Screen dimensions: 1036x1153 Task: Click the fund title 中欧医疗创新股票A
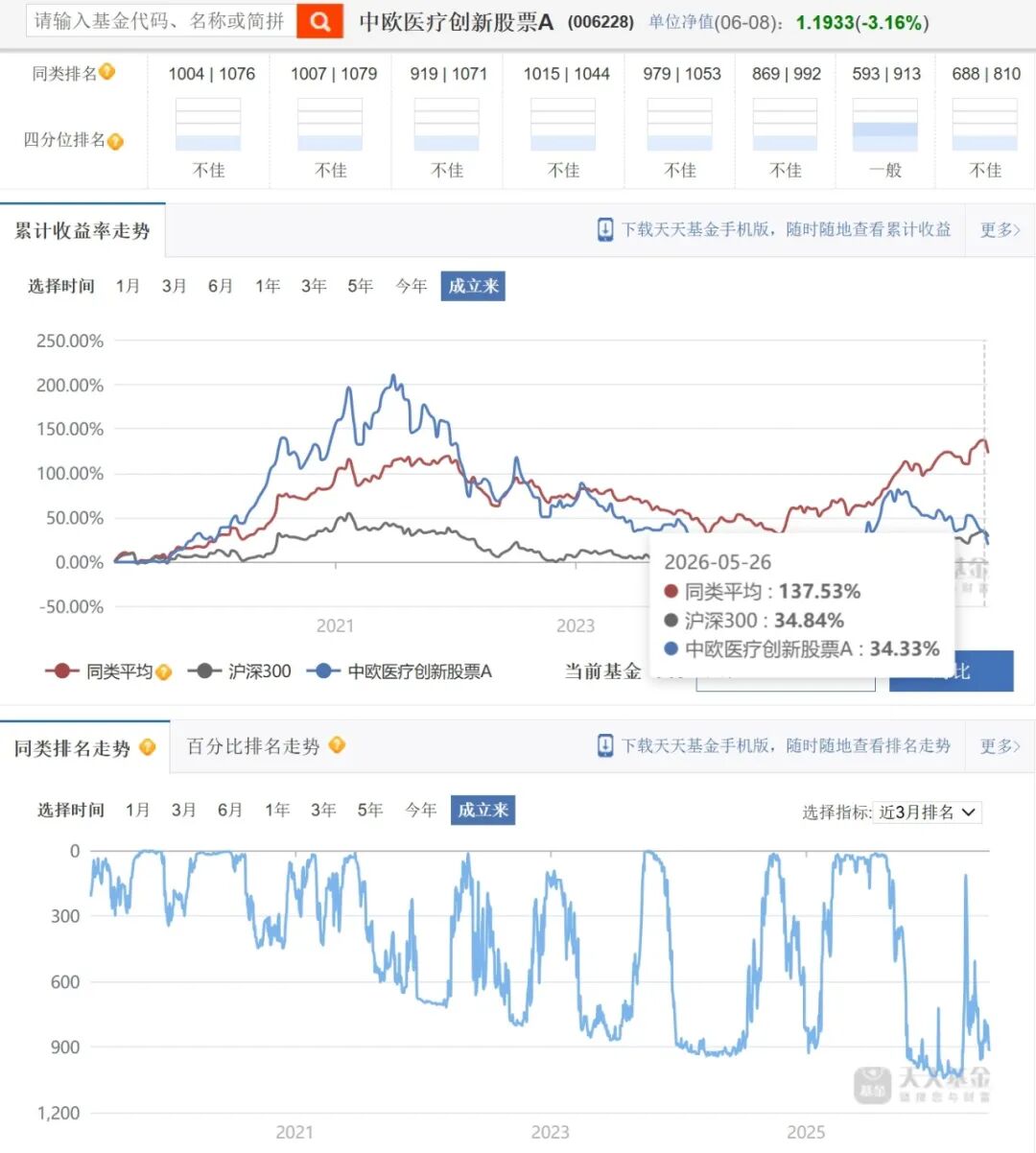[x=457, y=22]
